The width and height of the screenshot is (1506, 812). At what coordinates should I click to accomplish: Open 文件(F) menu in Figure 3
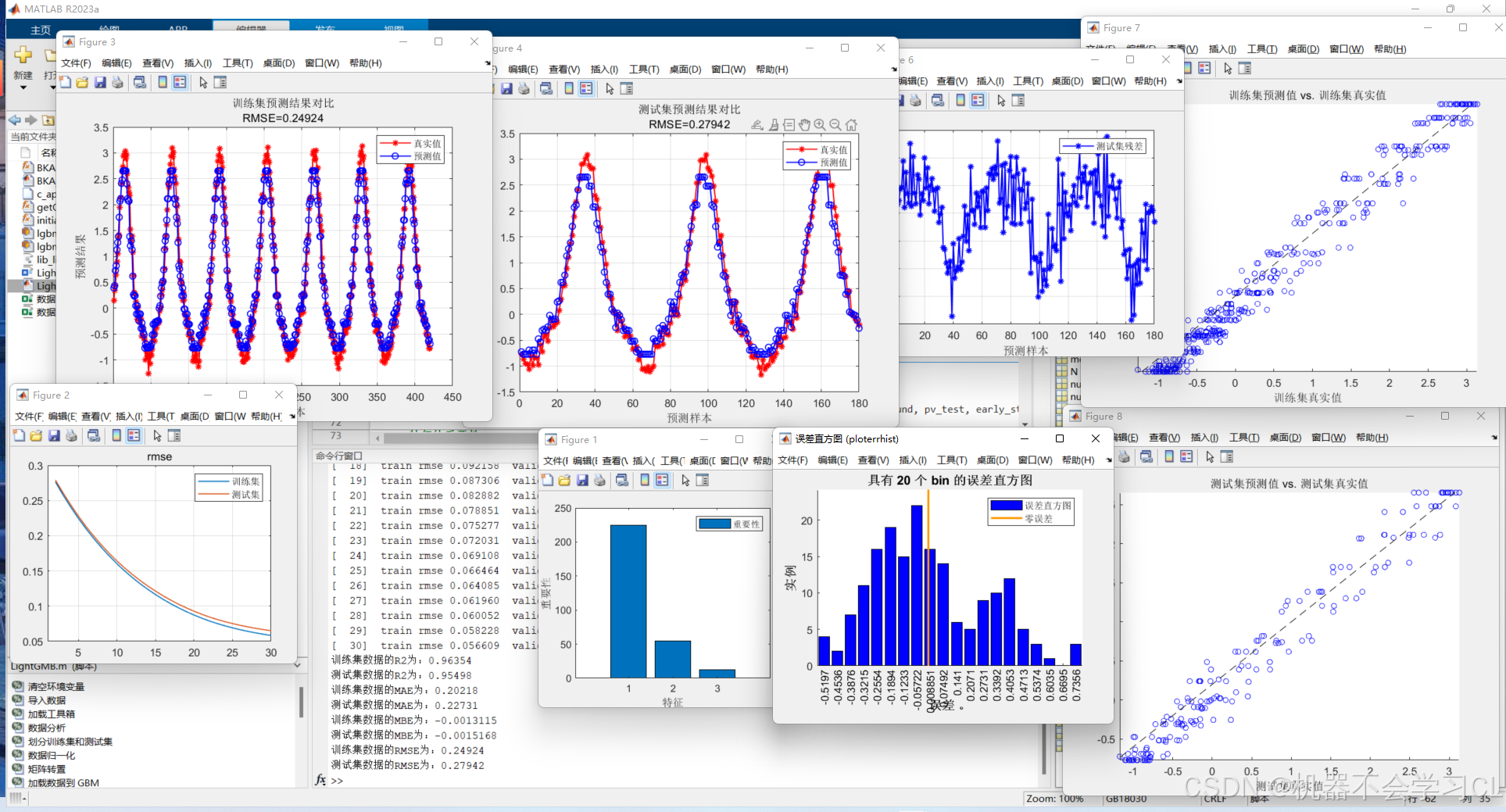pyautogui.click(x=76, y=63)
